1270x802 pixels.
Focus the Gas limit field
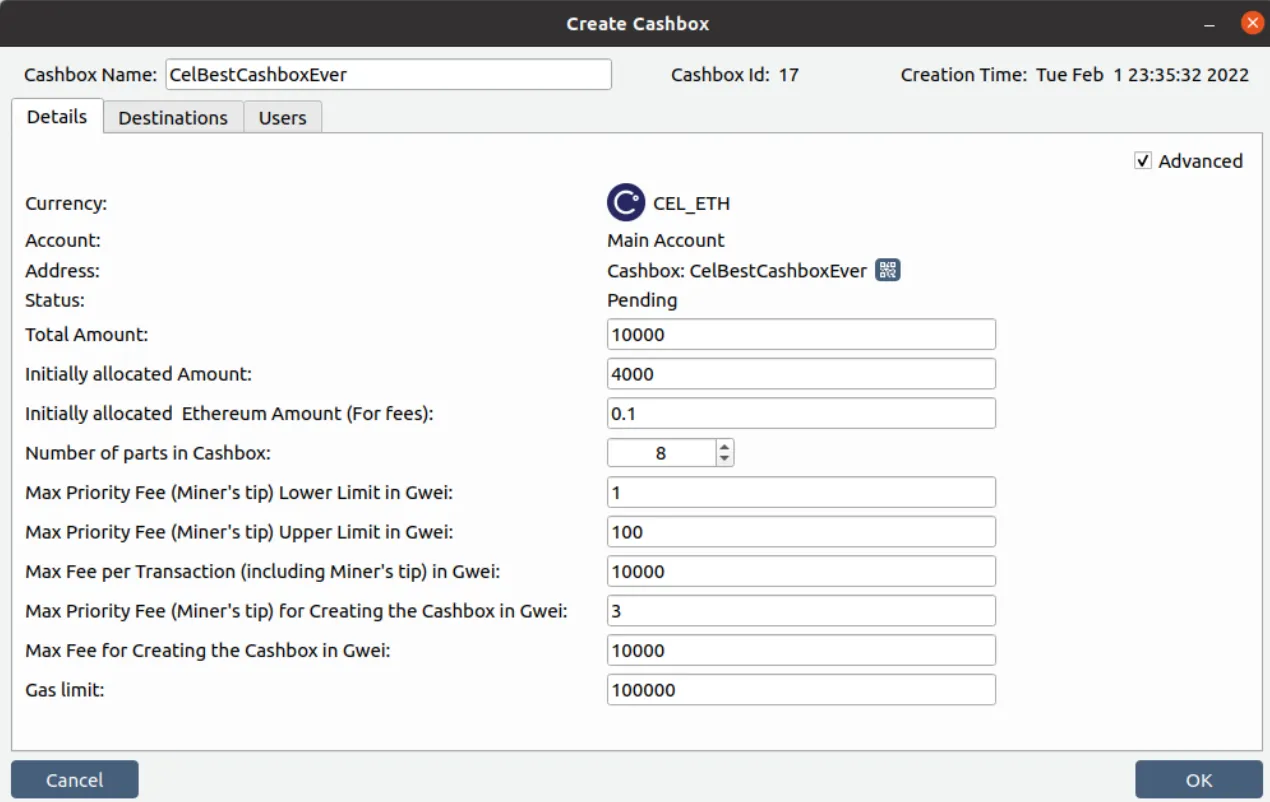click(801, 689)
